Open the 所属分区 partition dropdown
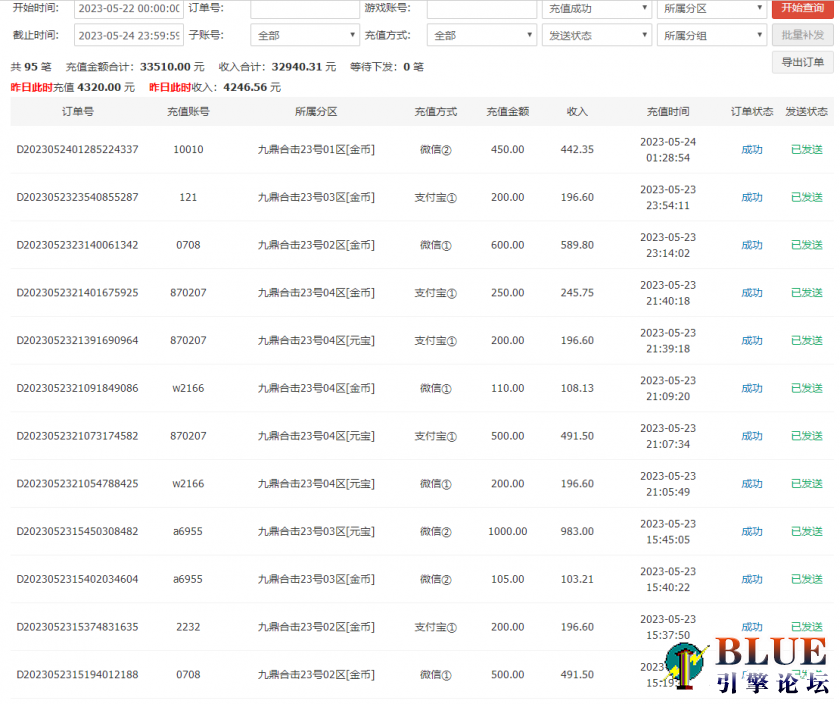 711,9
